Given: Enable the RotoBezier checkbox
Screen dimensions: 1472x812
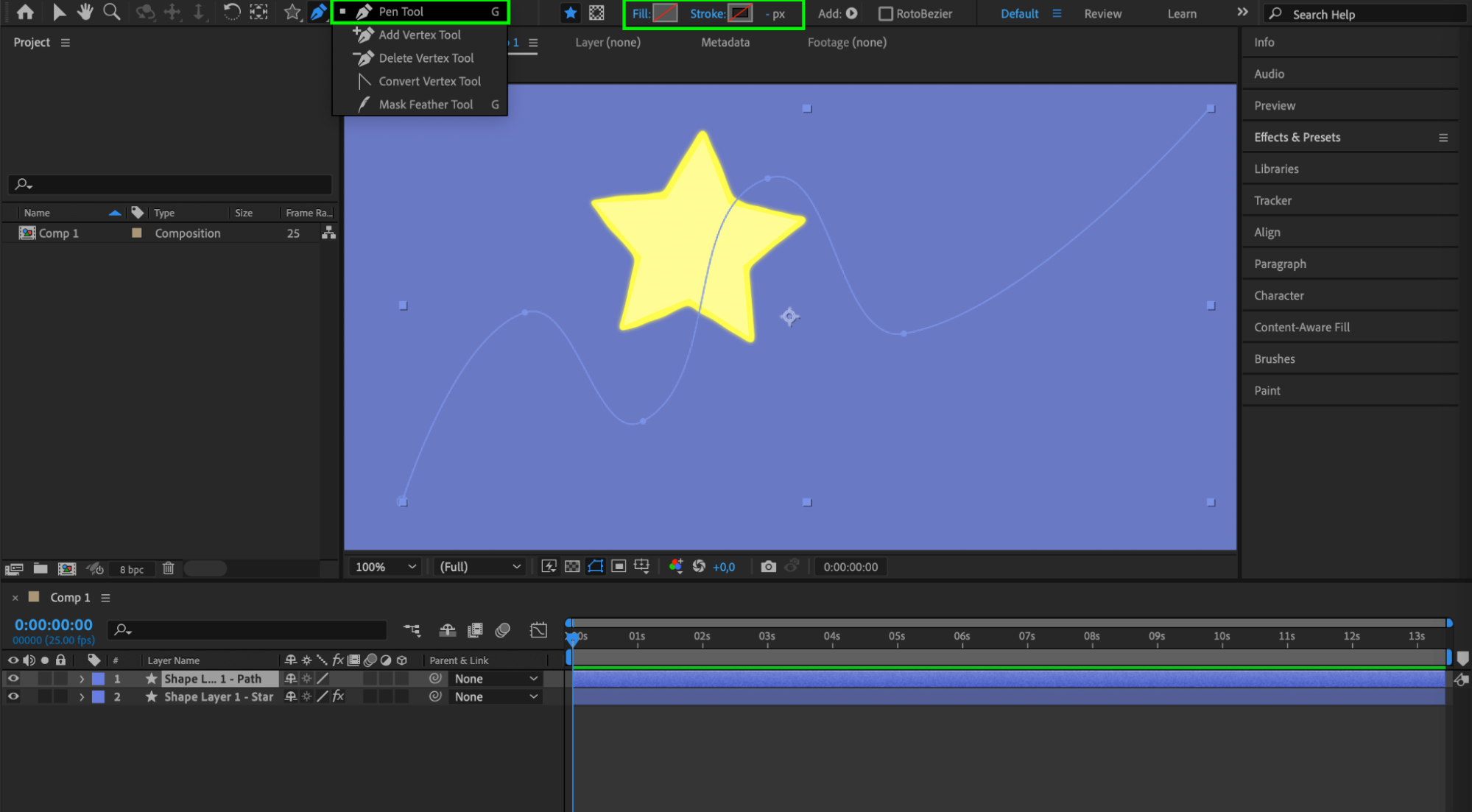Looking at the screenshot, I should [x=886, y=13].
